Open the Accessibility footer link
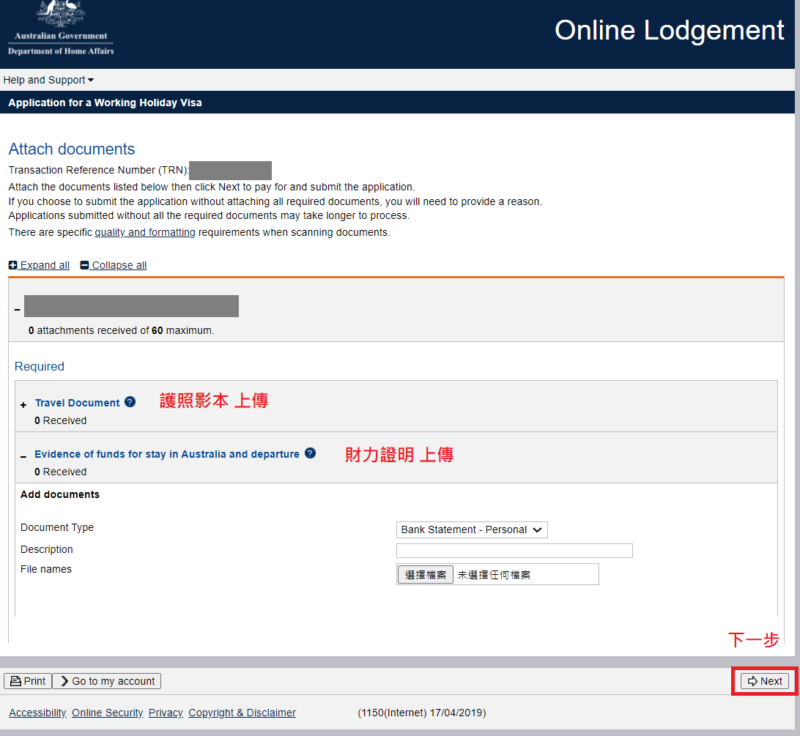This screenshot has width=800, height=736. click(37, 713)
